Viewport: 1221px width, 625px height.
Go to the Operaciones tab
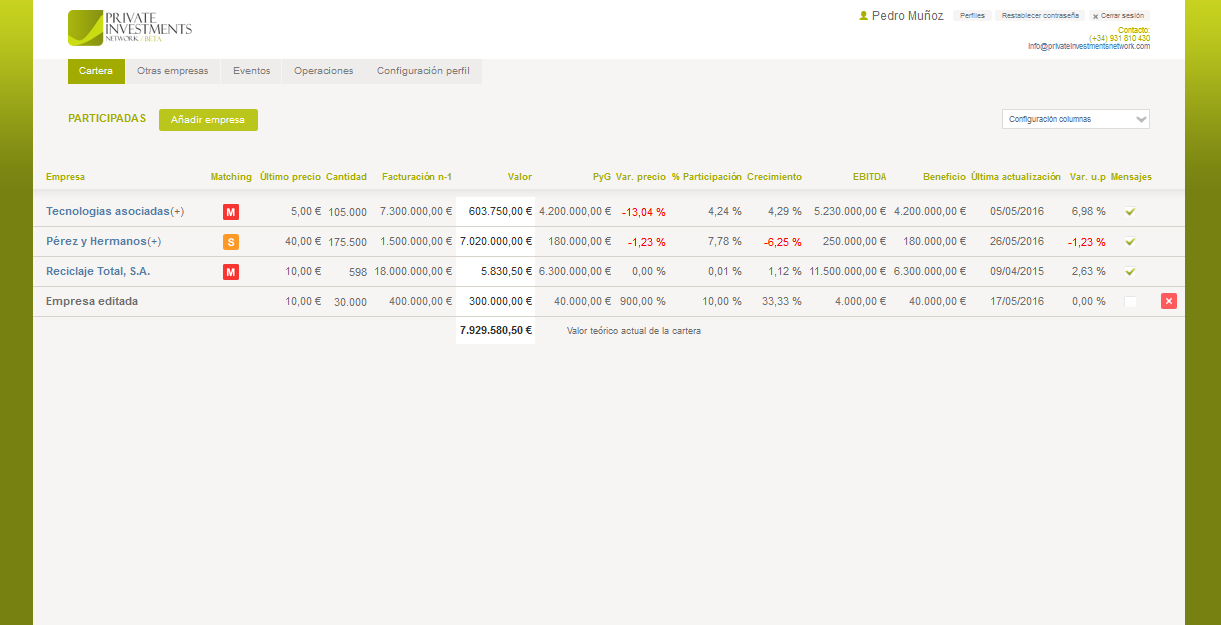pyautogui.click(x=323, y=71)
